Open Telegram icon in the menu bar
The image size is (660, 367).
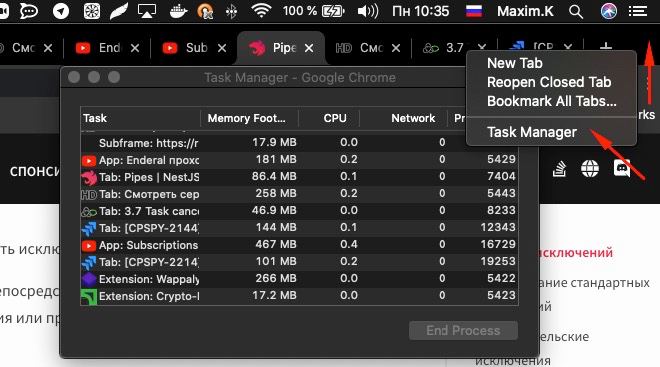pyautogui.click(x=61, y=11)
